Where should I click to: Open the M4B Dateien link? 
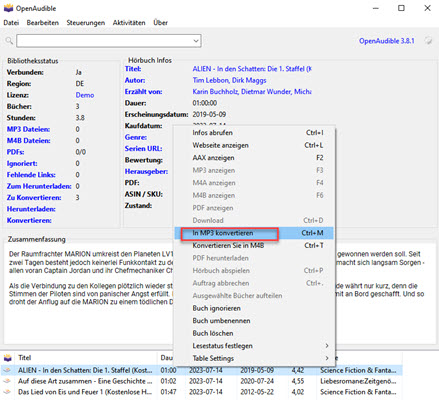click(29, 141)
